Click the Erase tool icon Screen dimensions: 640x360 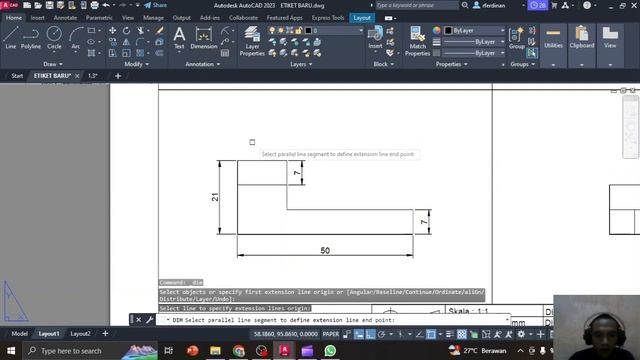point(160,31)
